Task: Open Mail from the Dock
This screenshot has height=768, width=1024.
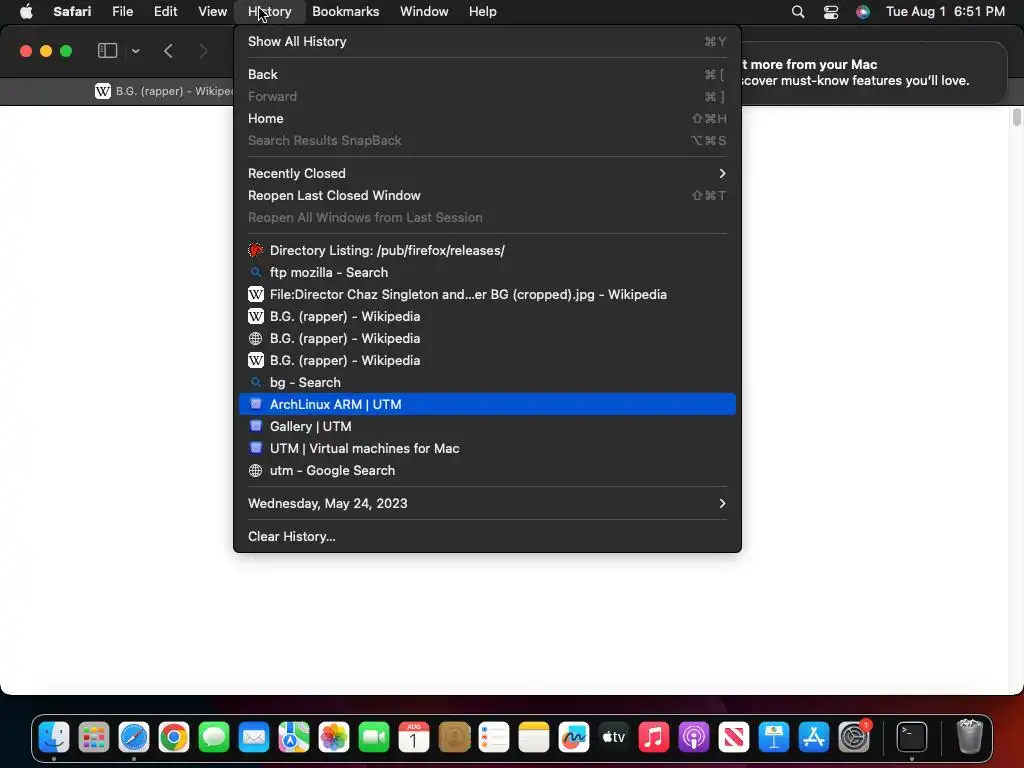Action: click(x=254, y=737)
